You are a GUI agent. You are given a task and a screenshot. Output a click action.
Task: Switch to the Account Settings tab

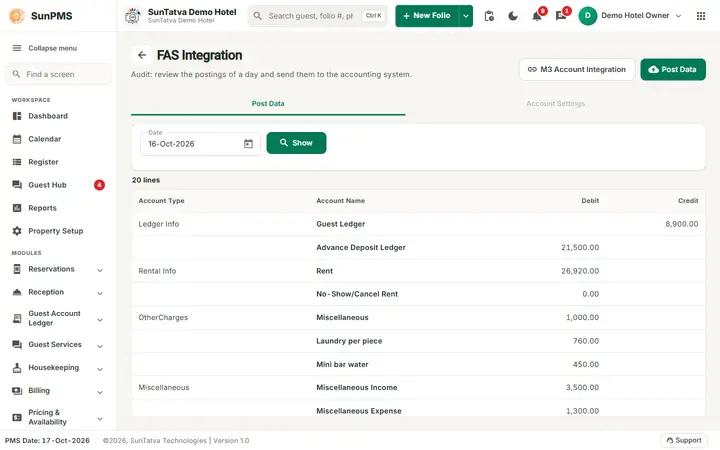click(x=555, y=104)
